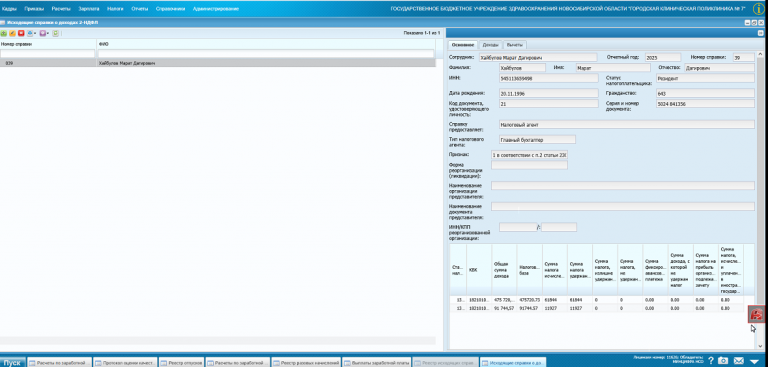The image size is (768, 367).
Task: Expand the purple toolbar icon dropdown
Action: coord(48,33)
